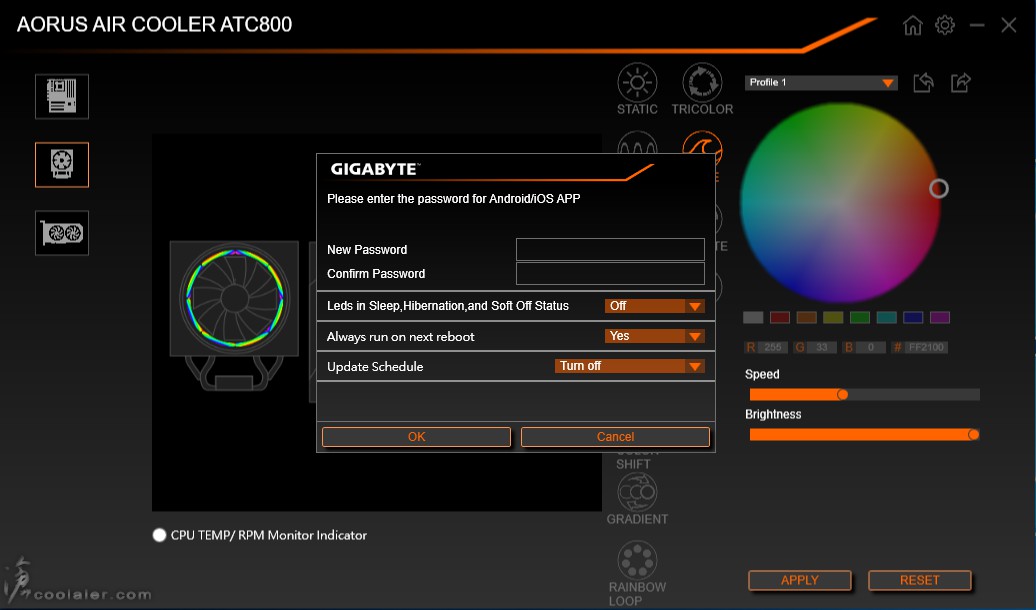The height and width of the screenshot is (610, 1036).
Task: Open the Update Schedule dropdown
Action: [629, 366]
